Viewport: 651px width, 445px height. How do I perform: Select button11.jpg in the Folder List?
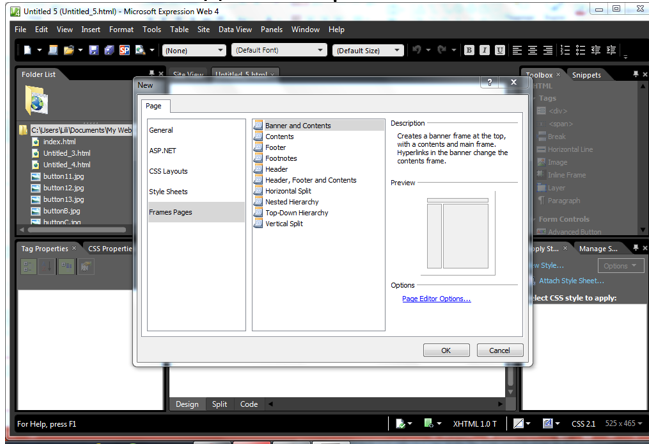[64, 176]
